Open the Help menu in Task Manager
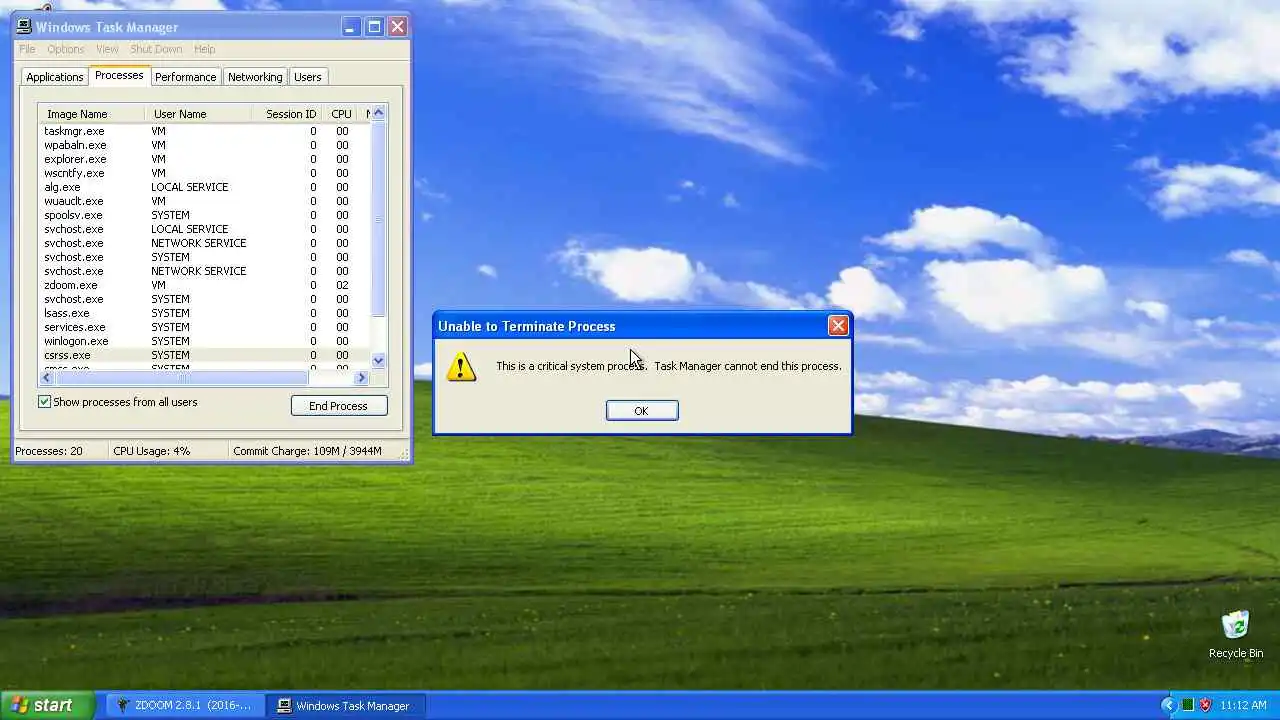 (204, 49)
